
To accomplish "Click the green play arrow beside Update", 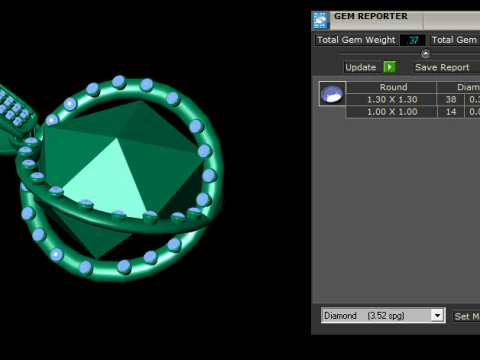I will (x=390, y=67).
